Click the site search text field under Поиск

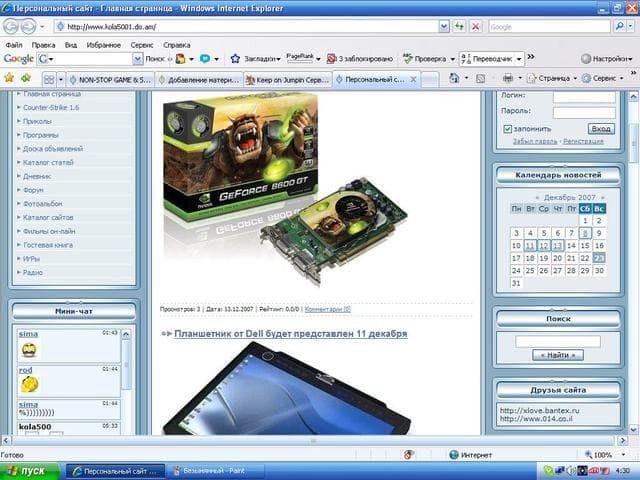coord(558,342)
